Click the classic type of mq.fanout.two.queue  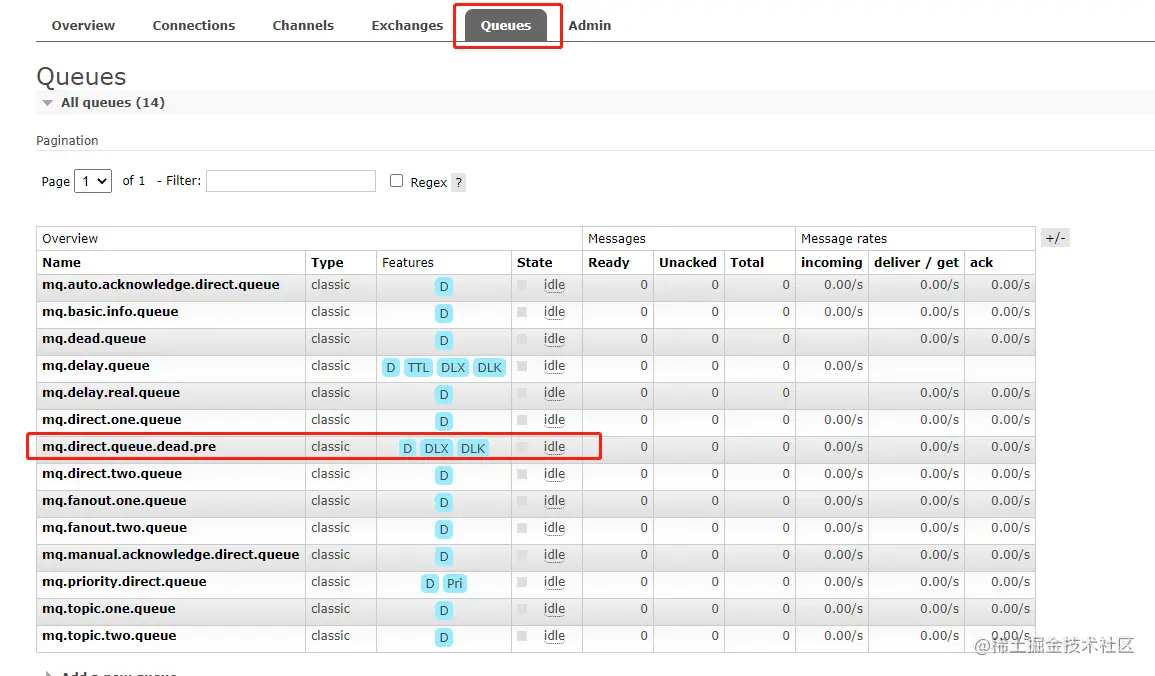click(330, 528)
